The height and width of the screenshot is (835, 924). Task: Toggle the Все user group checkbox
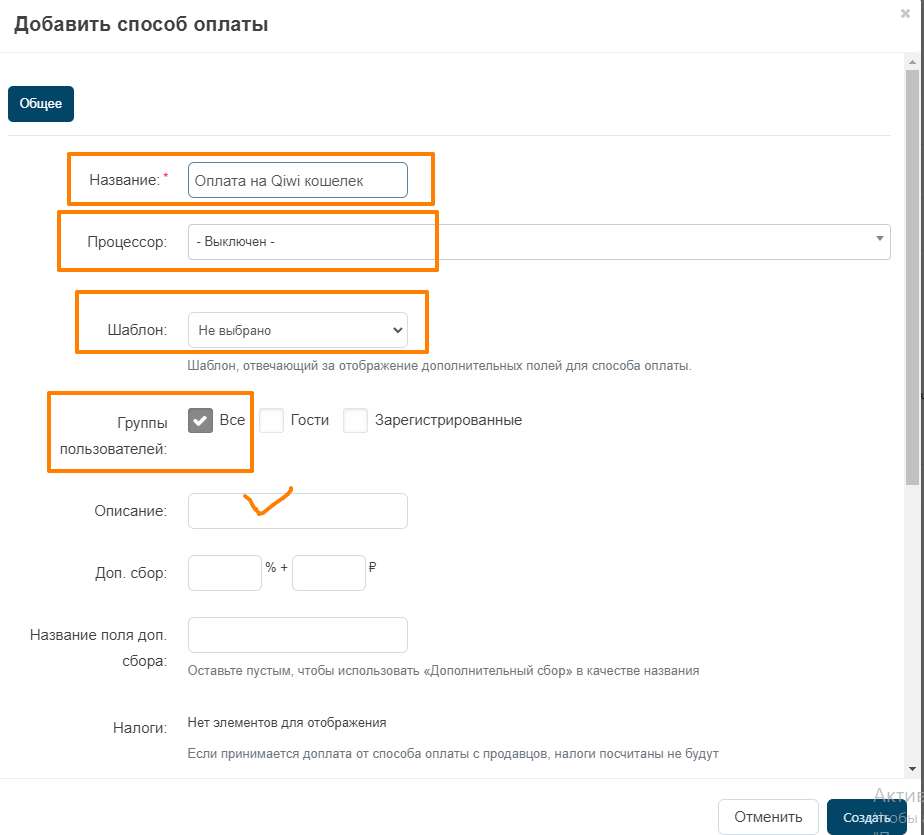[x=200, y=421]
